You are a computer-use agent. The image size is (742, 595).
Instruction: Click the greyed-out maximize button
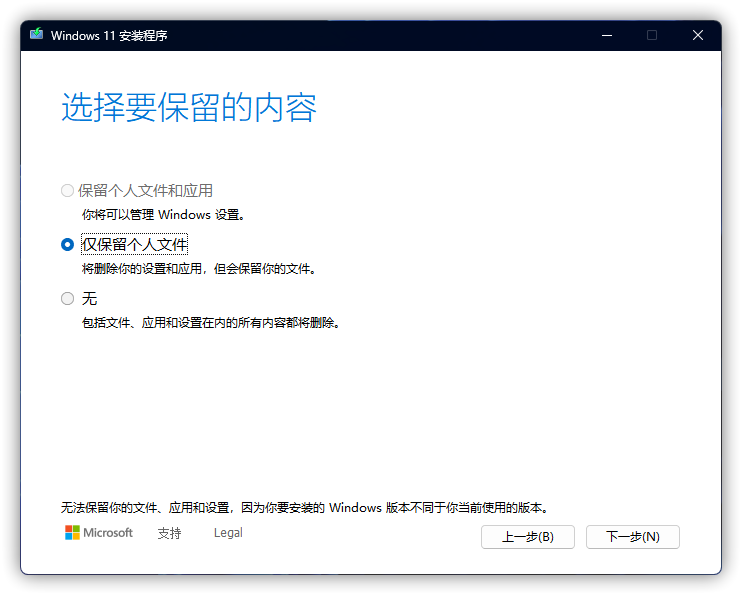652,35
